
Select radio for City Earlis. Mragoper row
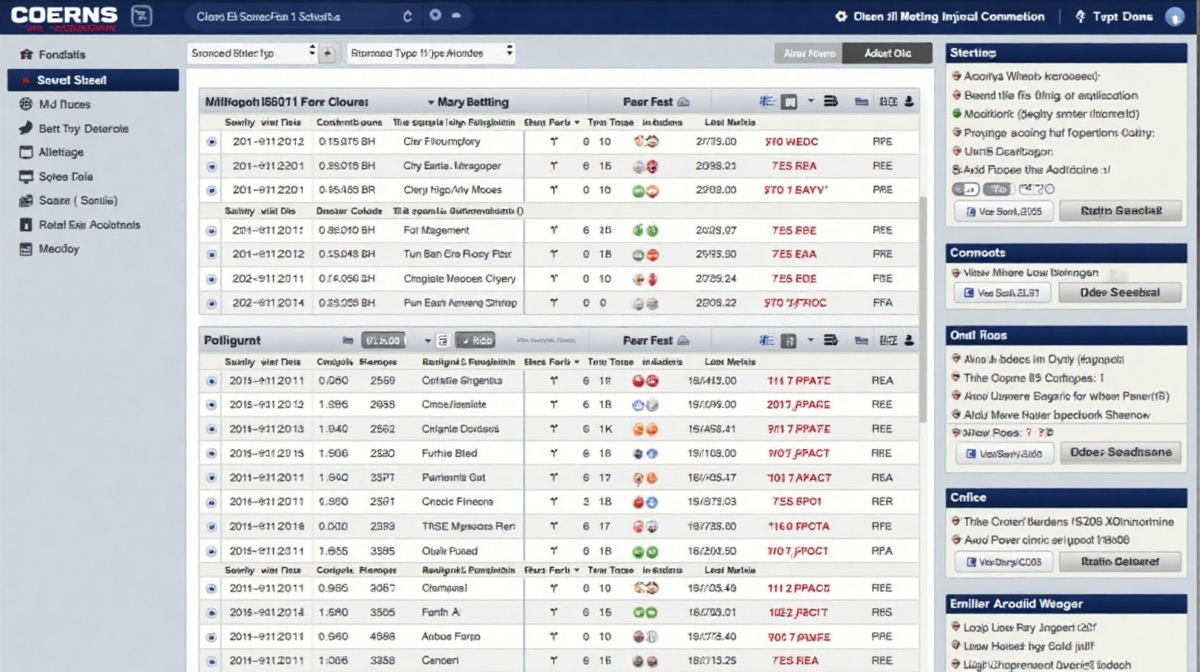click(x=211, y=166)
